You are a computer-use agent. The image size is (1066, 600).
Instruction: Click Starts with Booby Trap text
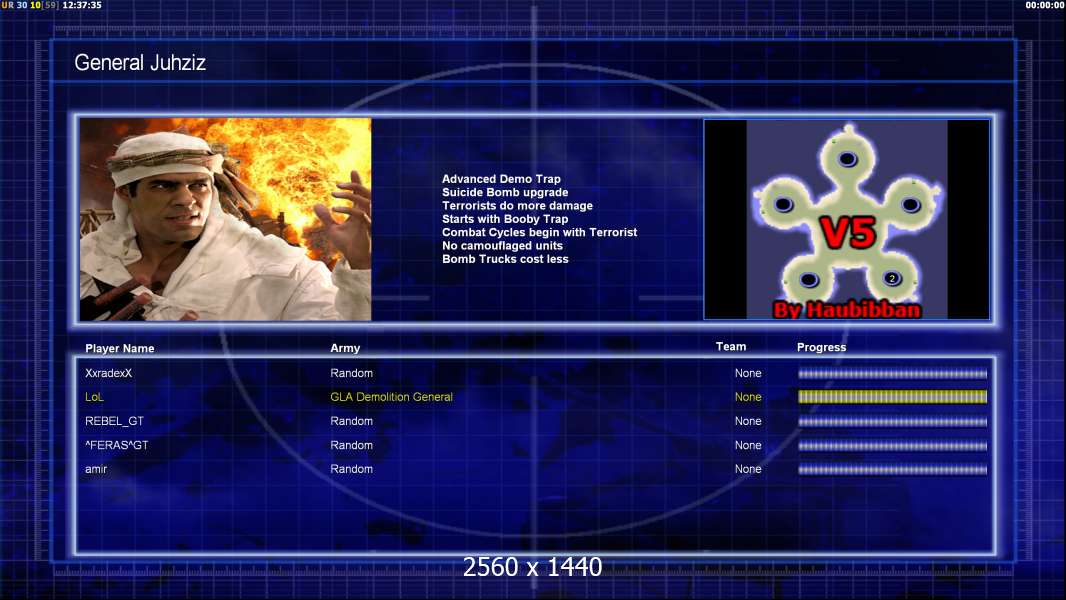505,219
